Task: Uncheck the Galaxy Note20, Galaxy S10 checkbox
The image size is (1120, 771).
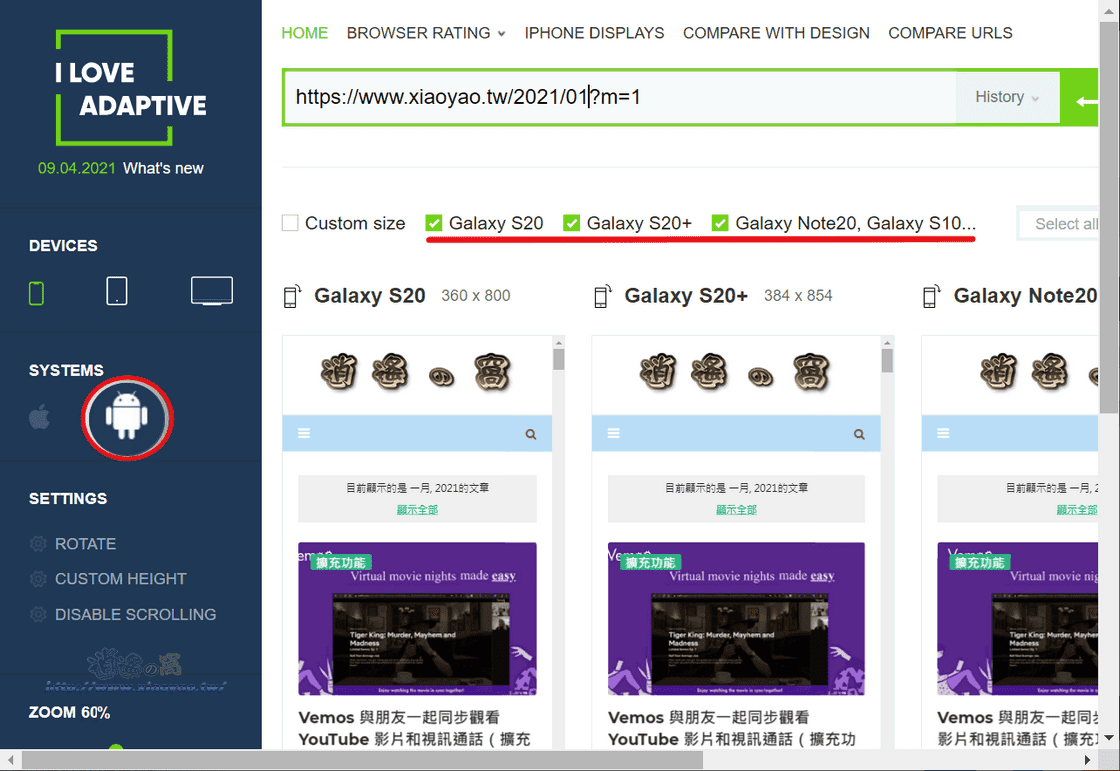Action: (720, 223)
